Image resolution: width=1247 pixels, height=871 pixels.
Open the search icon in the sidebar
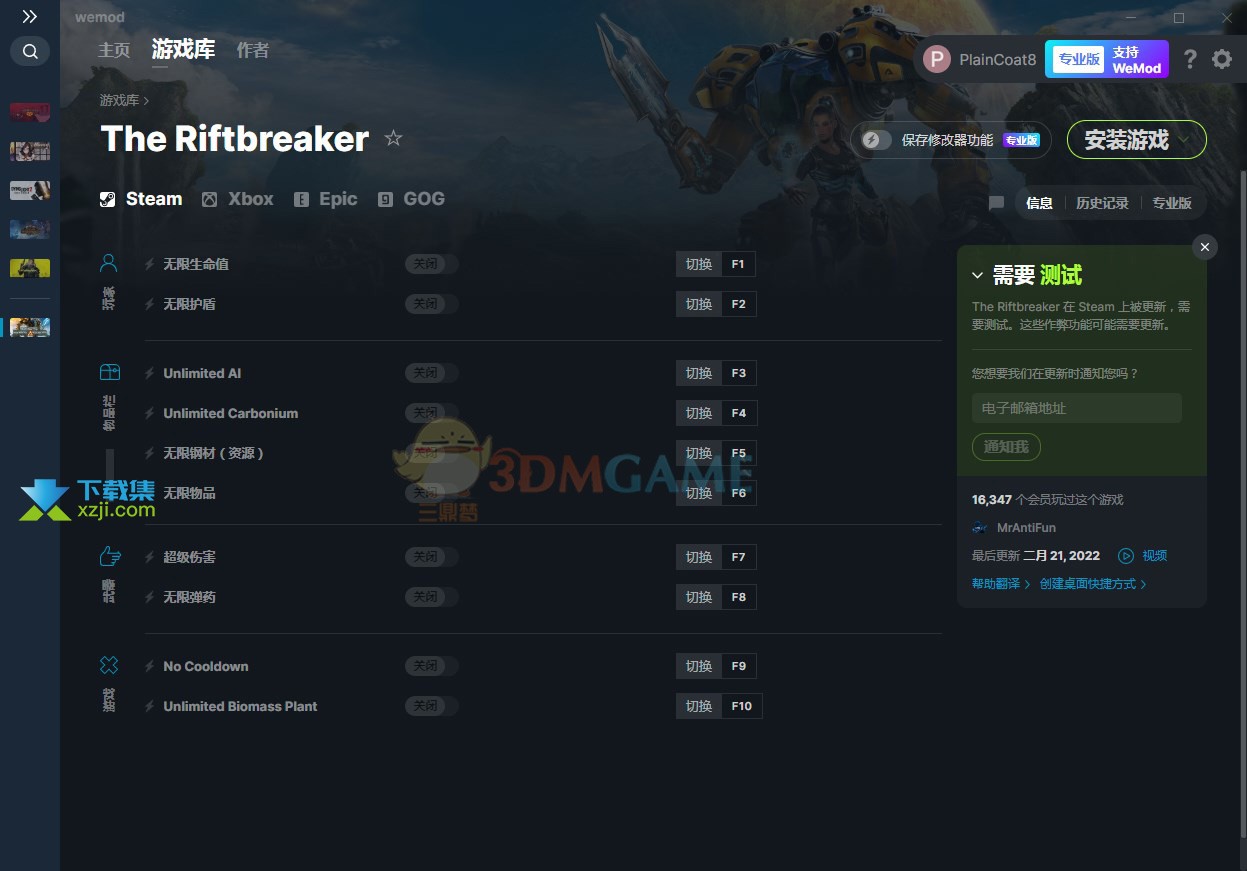coord(30,51)
